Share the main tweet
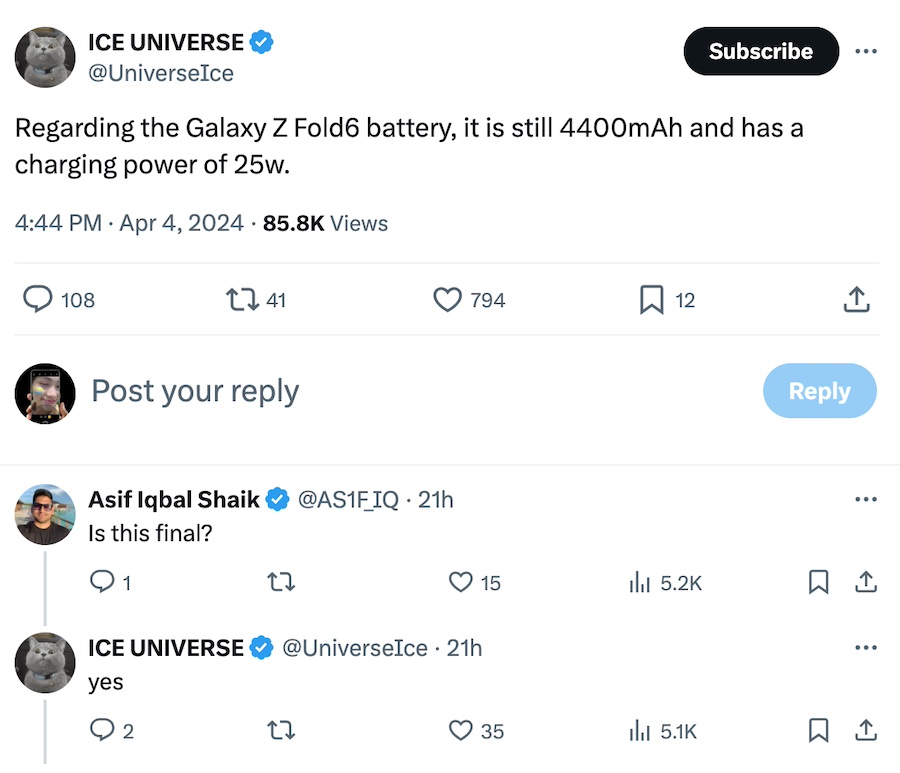The image size is (900, 773). click(857, 299)
